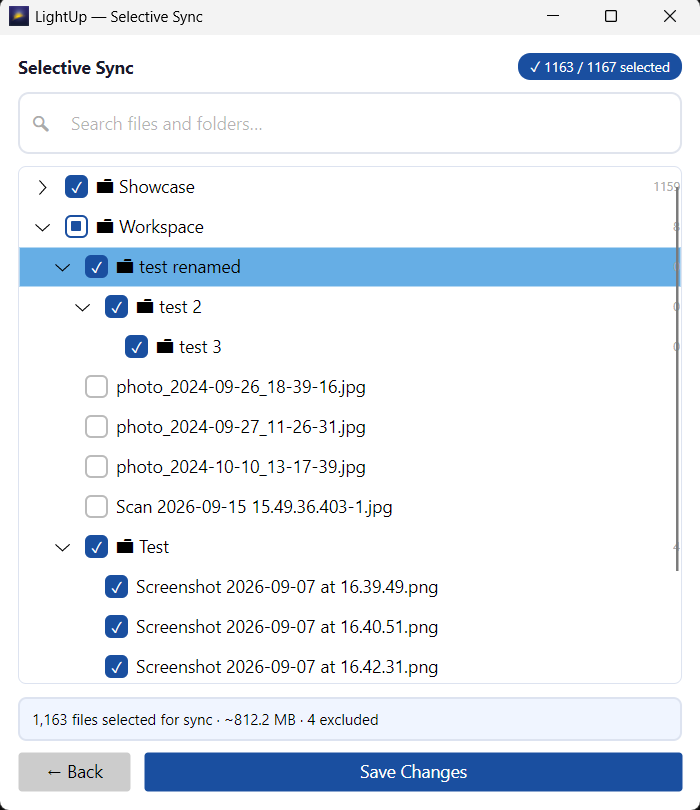
Task: Select the test renamed row label
Action: (190, 267)
